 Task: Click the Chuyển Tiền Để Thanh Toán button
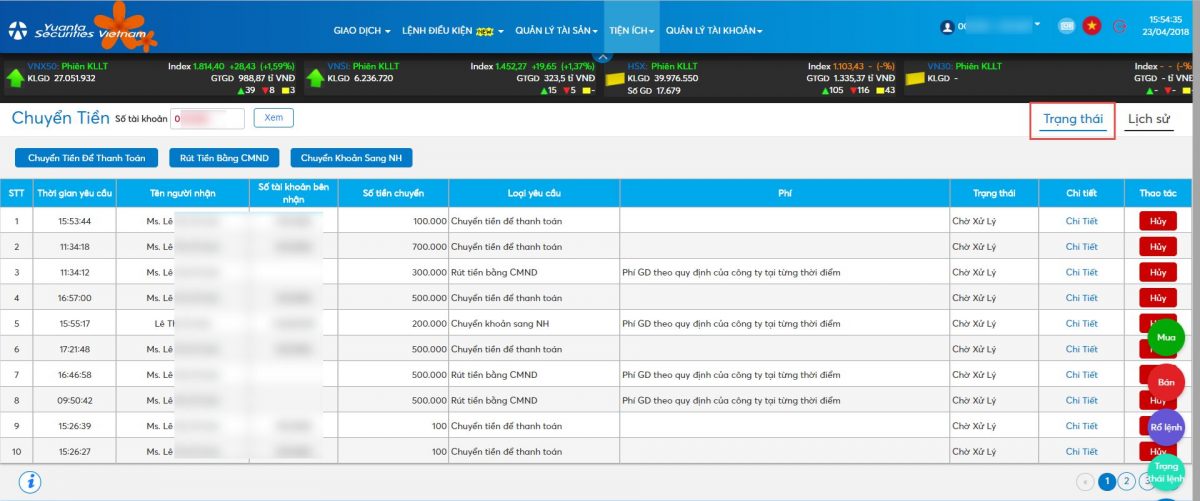(86, 158)
